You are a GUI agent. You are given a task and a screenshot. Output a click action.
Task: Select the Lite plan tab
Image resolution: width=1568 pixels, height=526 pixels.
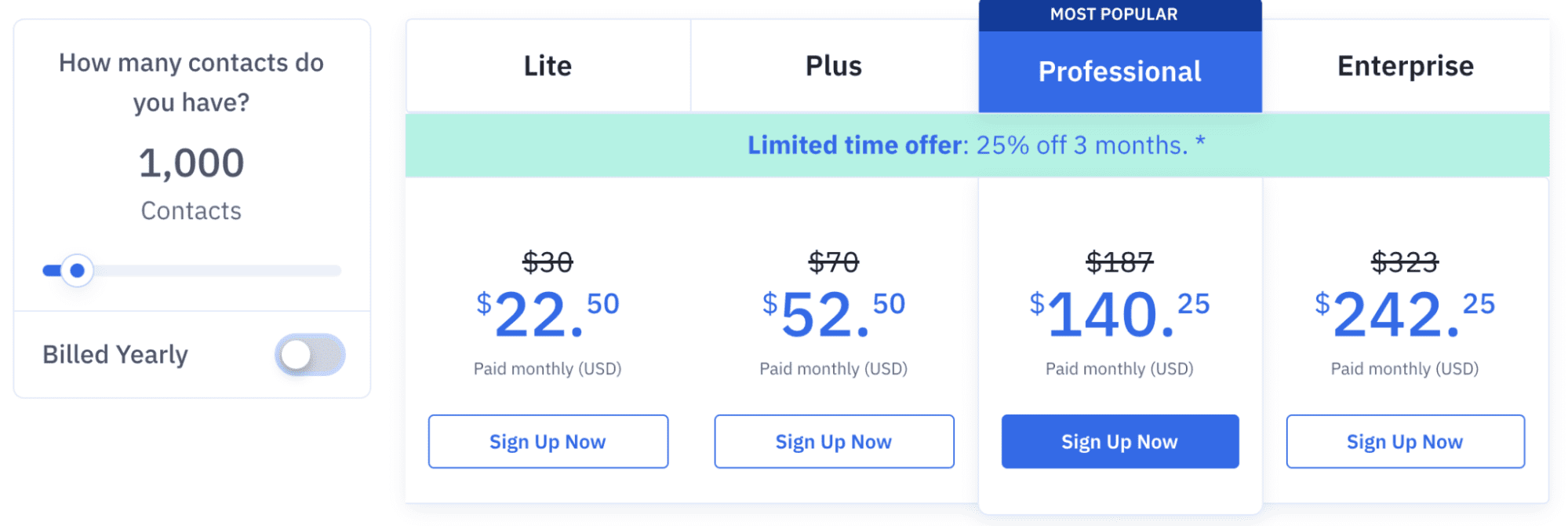(548, 66)
